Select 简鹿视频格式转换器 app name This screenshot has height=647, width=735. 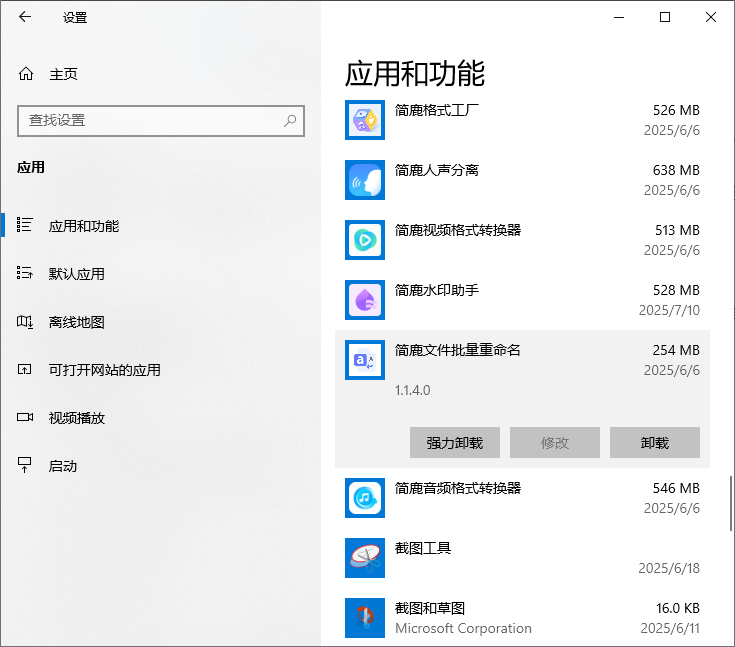pos(458,230)
